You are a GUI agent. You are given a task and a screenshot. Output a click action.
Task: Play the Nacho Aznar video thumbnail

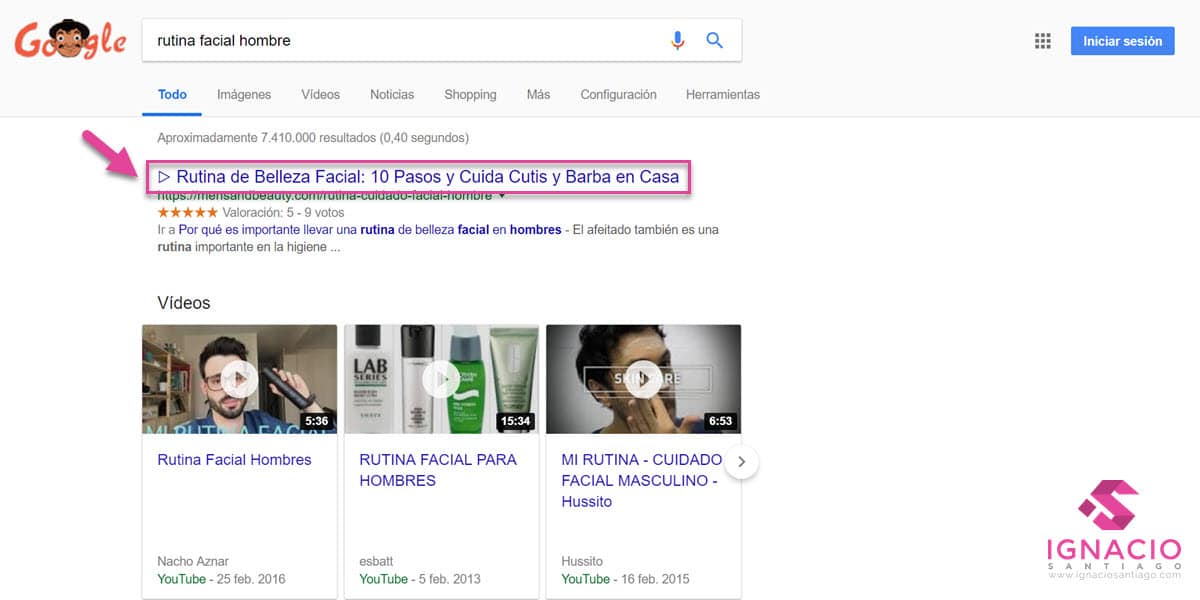(240, 379)
